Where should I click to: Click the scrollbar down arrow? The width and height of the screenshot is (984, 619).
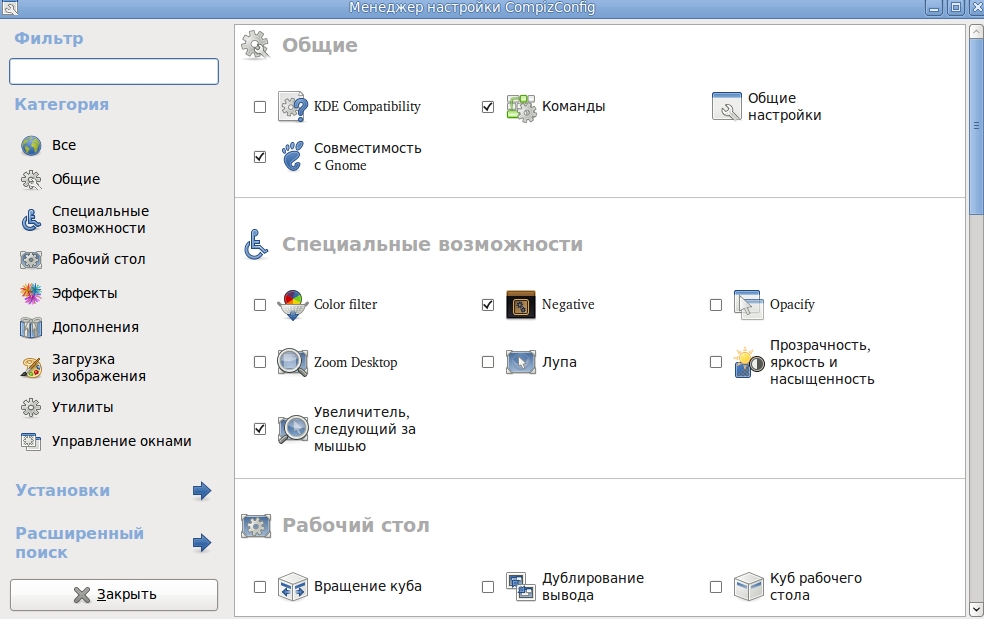(976, 610)
